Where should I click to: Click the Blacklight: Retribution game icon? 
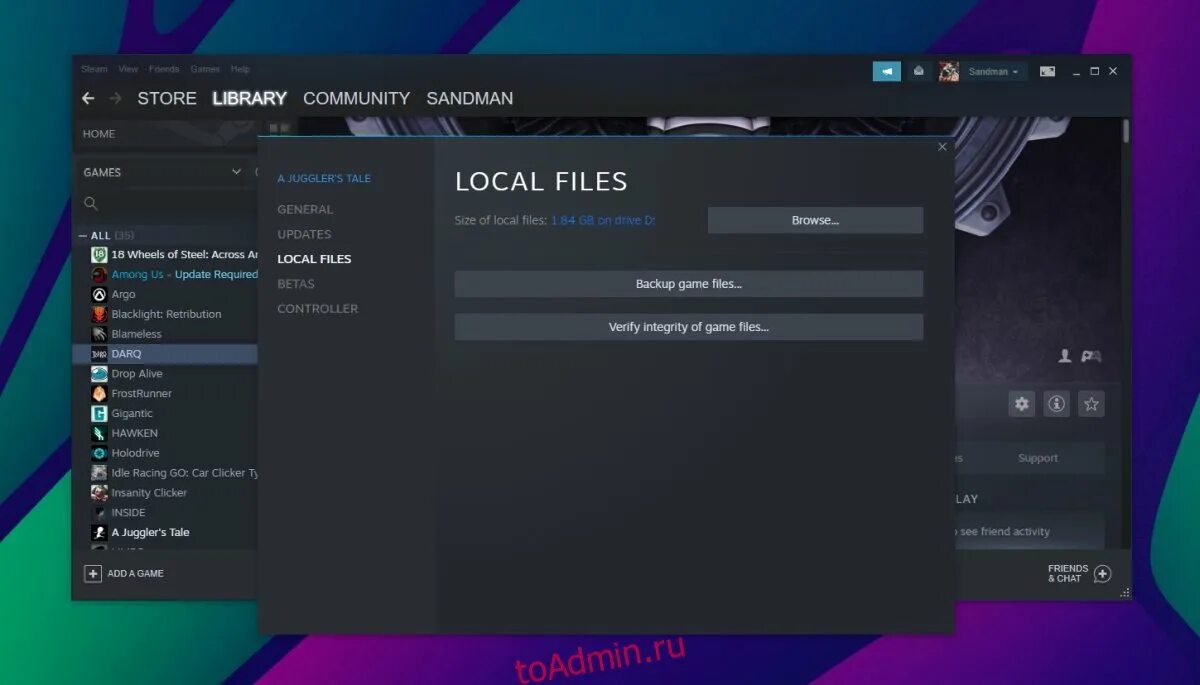coord(99,314)
